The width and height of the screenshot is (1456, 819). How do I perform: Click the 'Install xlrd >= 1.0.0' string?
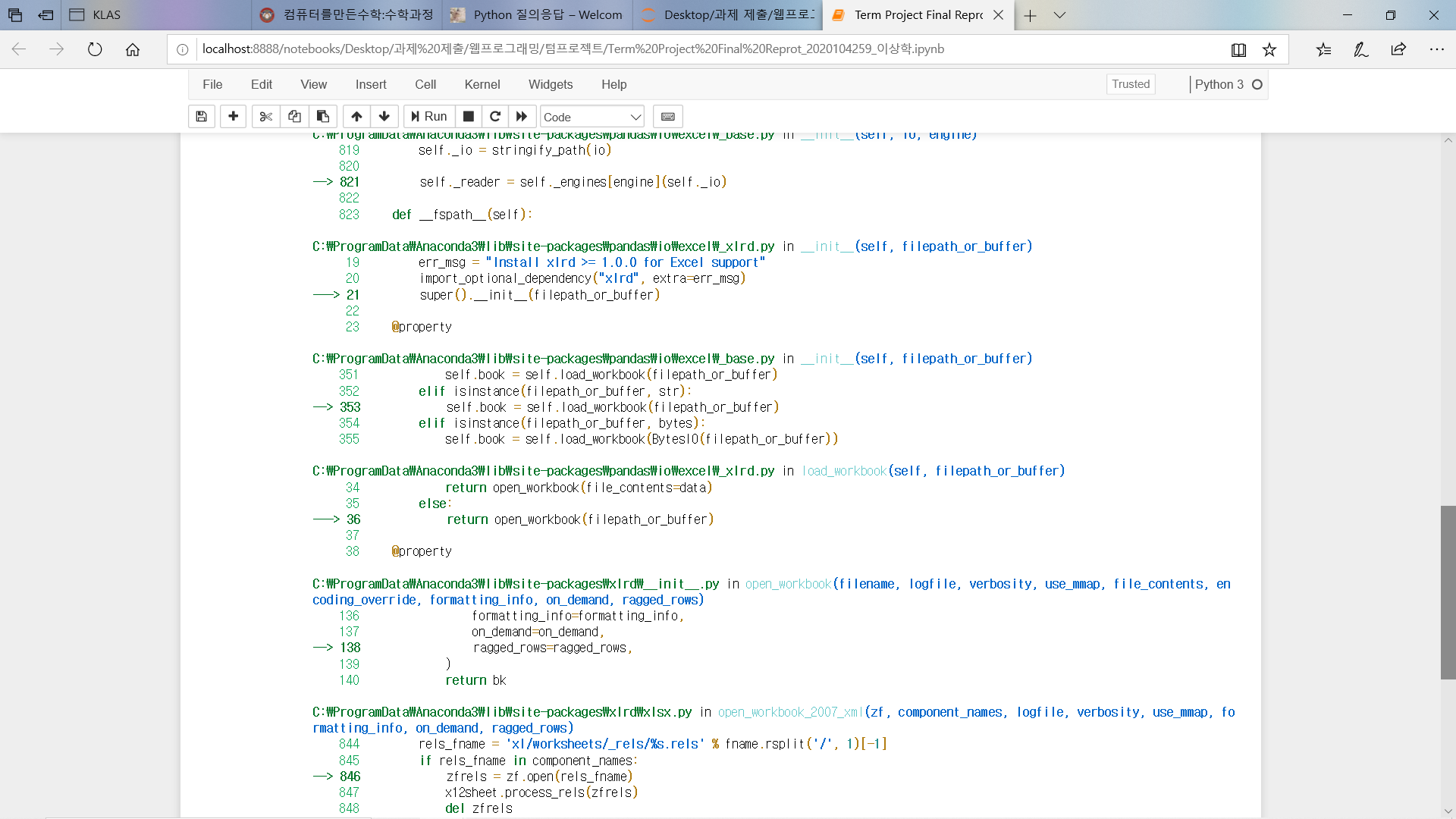pyautogui.click(x=625, y=262)
